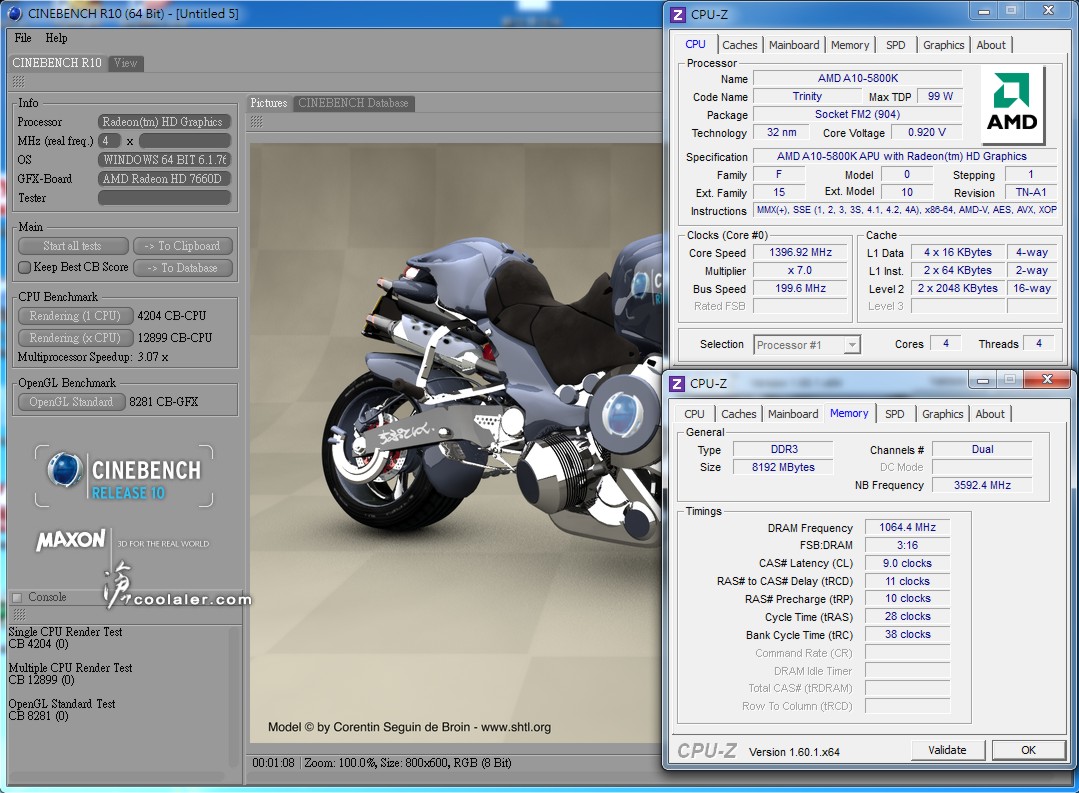Open the Help menu in CINEBENCH
Screen dimensions: 1079x793
[56, 38]
